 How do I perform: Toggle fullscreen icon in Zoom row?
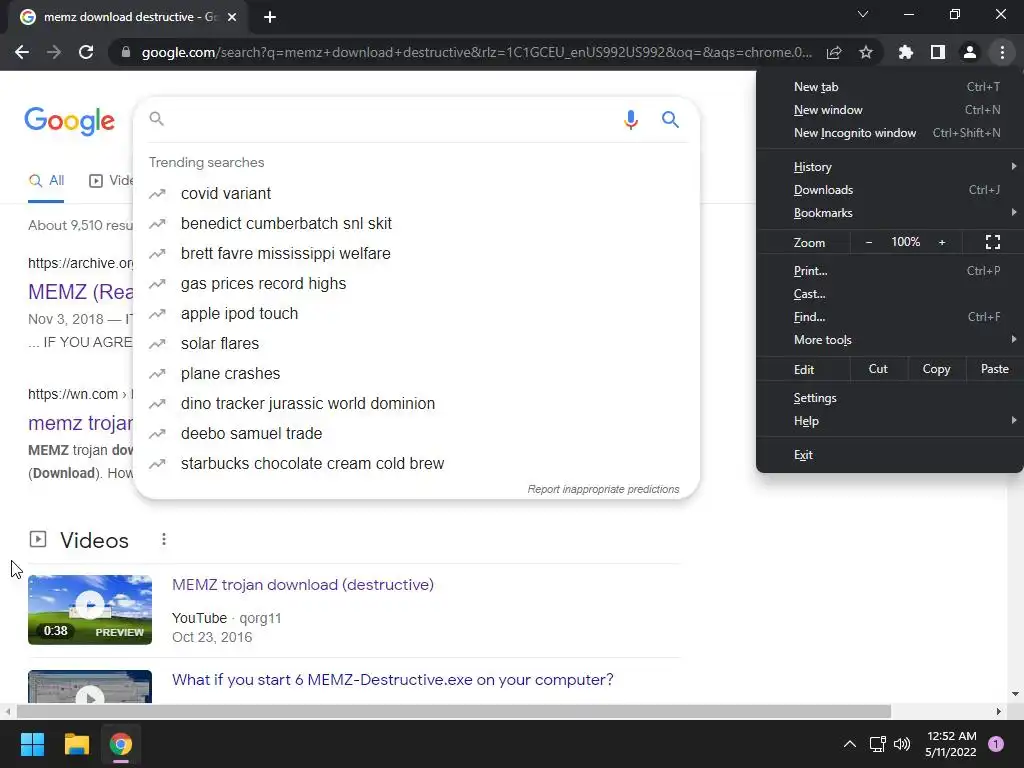993,242
